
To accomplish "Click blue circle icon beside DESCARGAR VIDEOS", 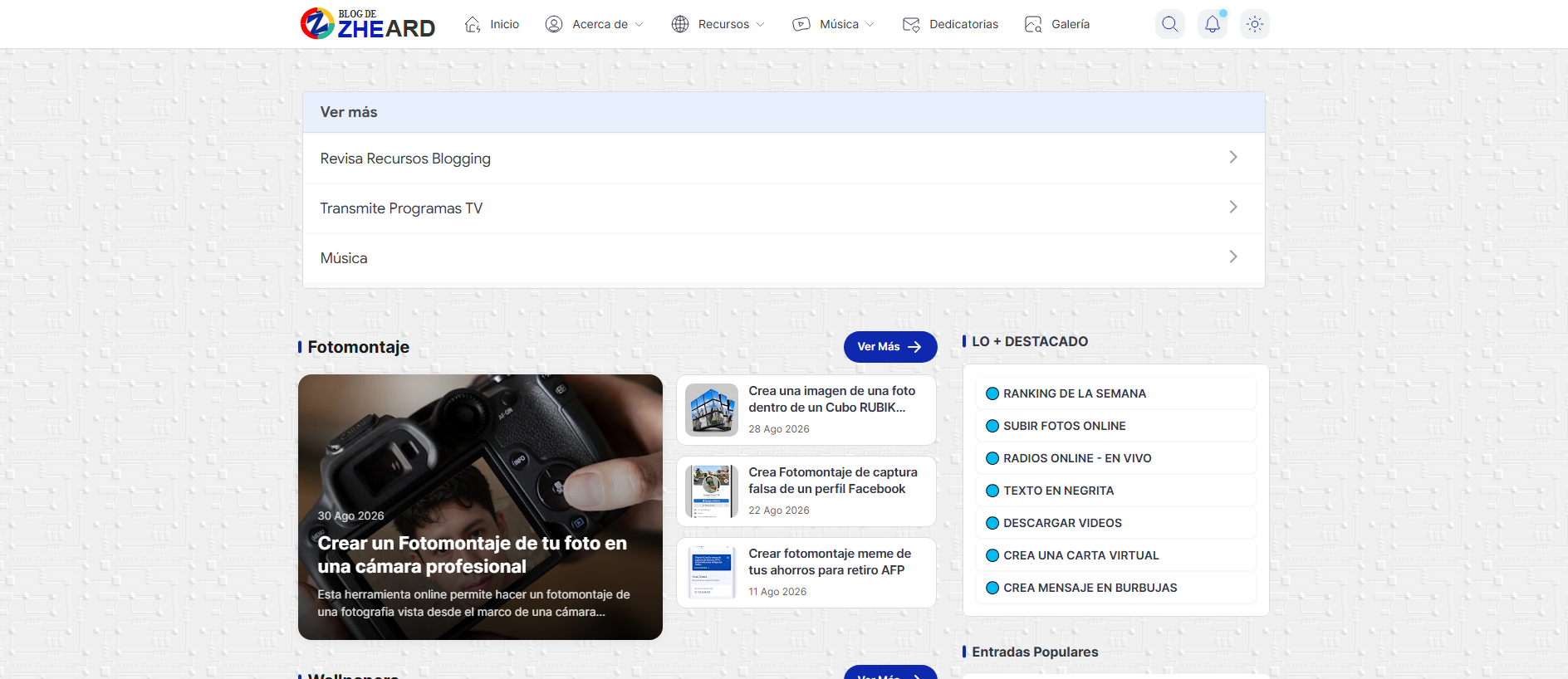I will pyautogui.click(x=992, y=523).
